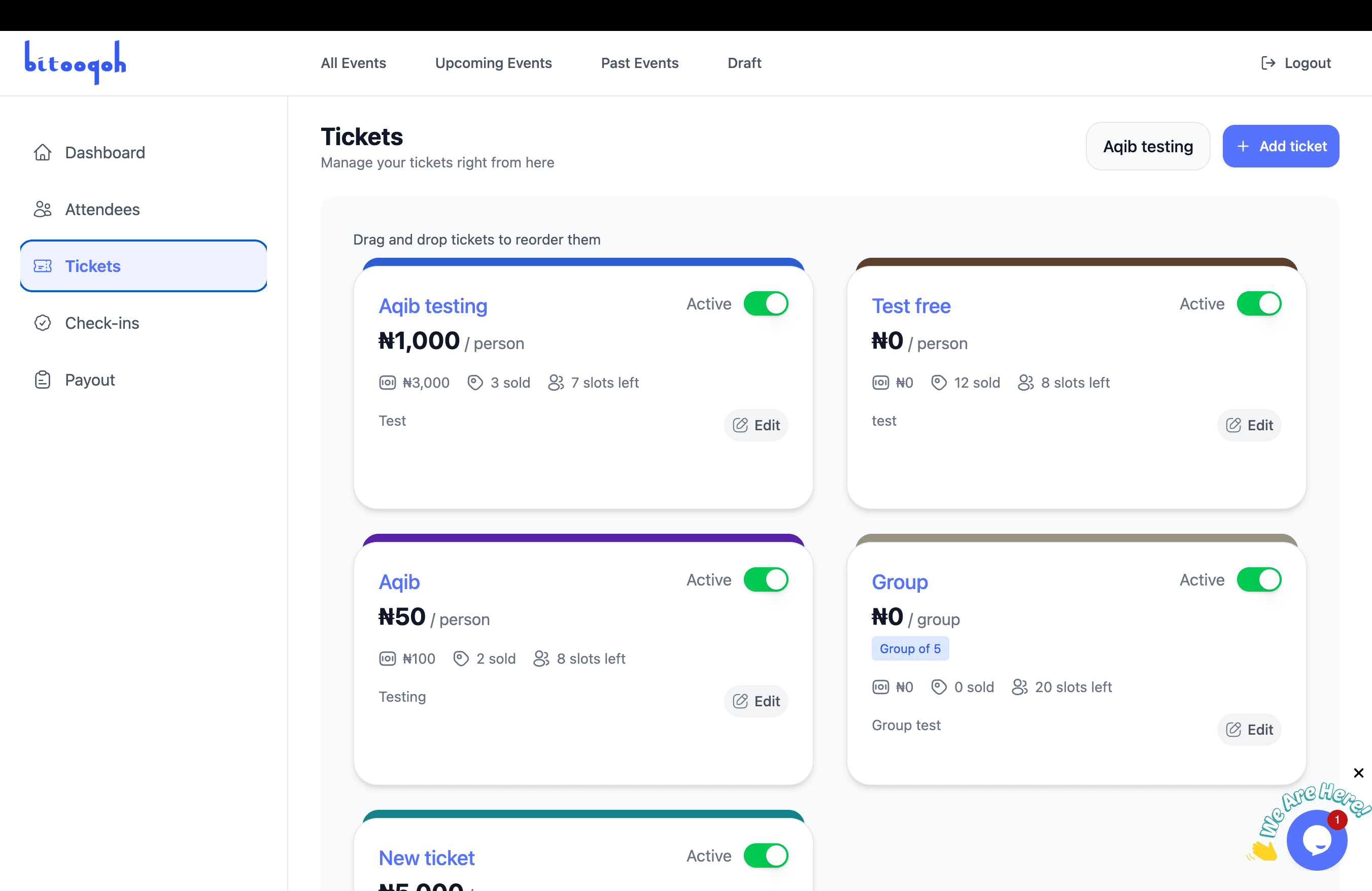Click the Aqib ticket title link
Image resolution: width=1372 pixels, height=891 pixels.
pos(399,582)
